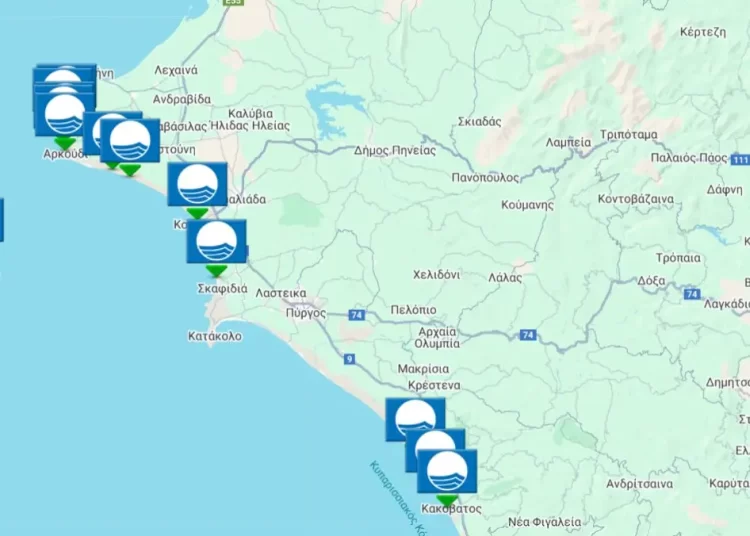Click the Τρόπαια town label

click(678, 258)
